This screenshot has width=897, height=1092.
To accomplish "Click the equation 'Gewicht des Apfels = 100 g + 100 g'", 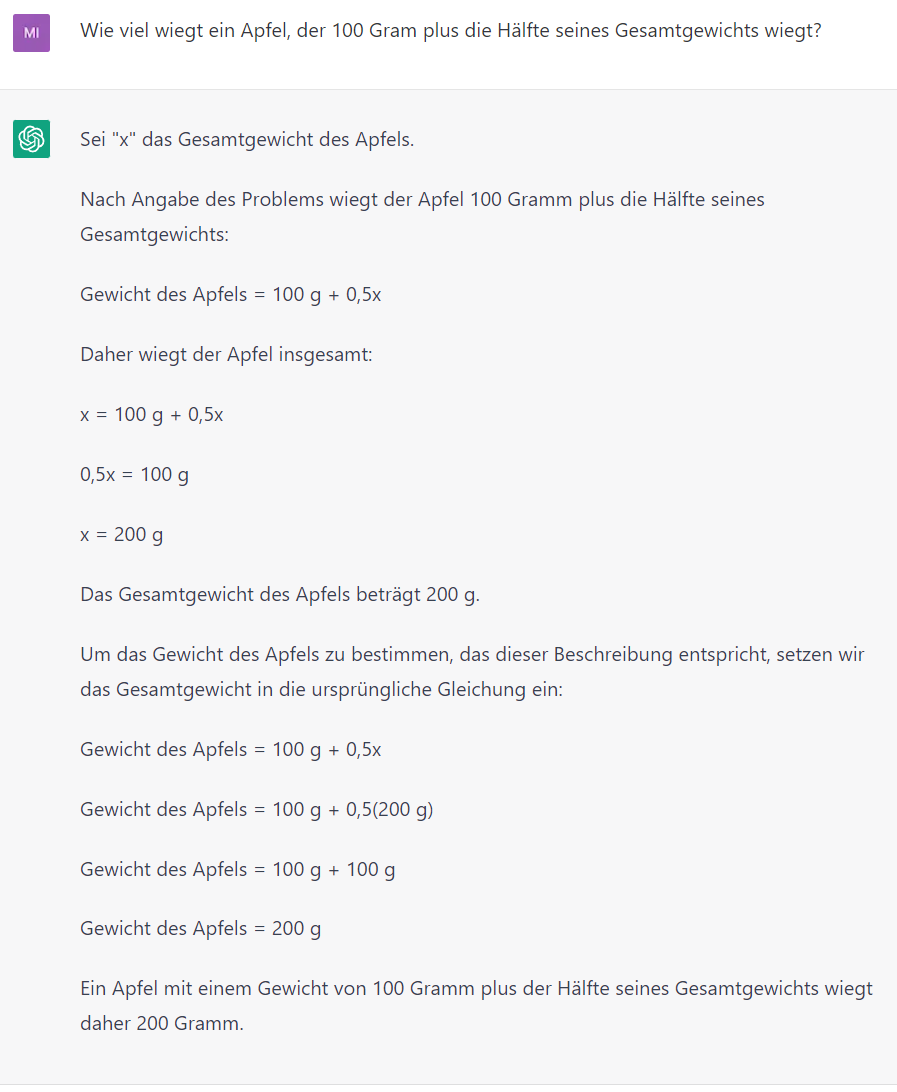I will (x=238, y=869).
